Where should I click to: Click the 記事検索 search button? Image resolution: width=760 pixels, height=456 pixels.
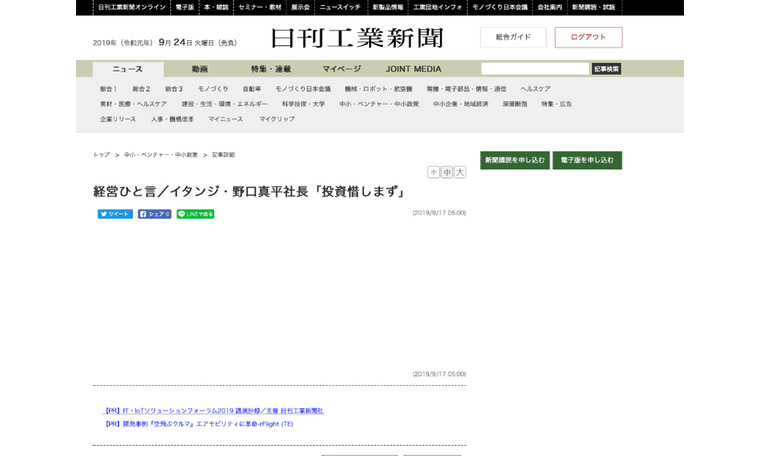[x=606, y=69]
